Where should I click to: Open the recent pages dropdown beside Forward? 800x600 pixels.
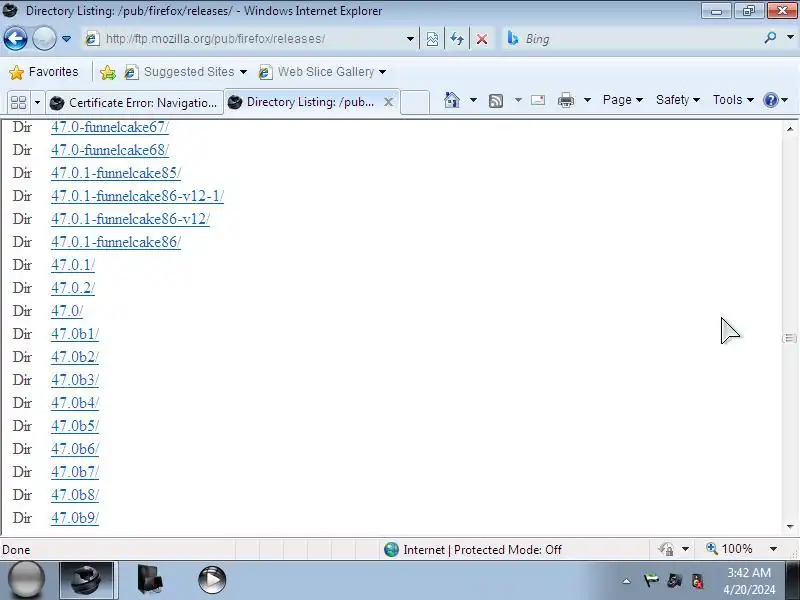point(66,39)
